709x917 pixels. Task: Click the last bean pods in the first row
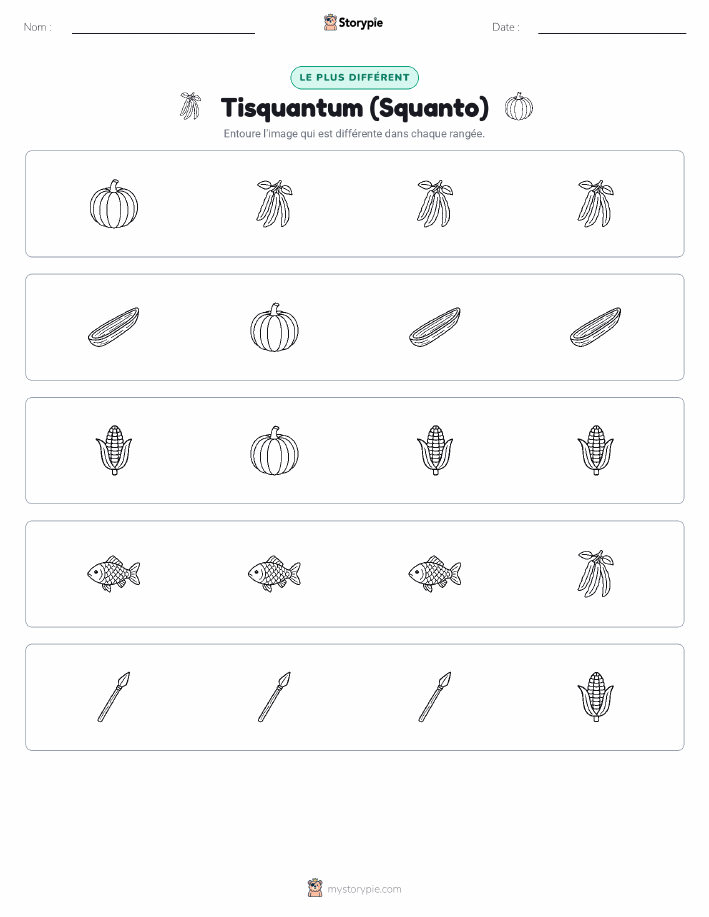[596, 204]
